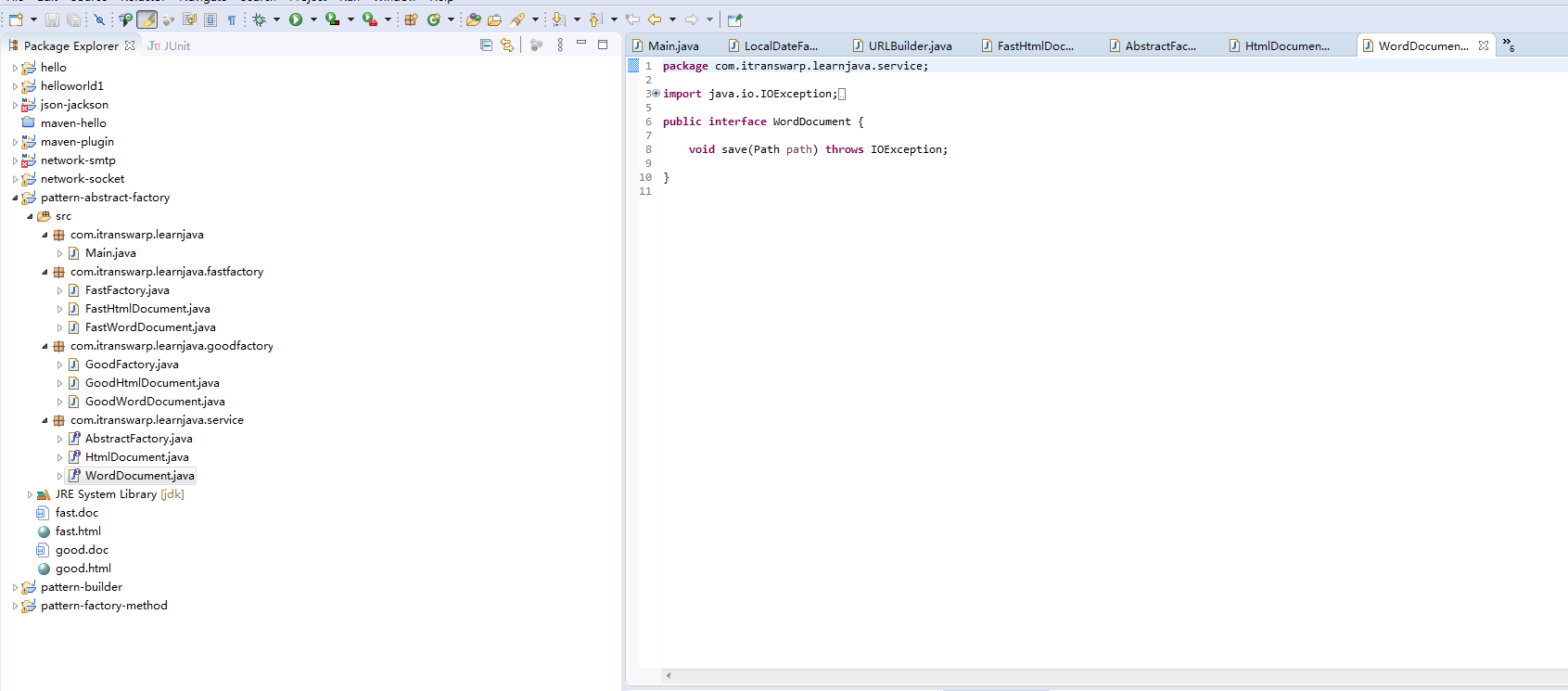Click the New wizard icon

[16, 19]
